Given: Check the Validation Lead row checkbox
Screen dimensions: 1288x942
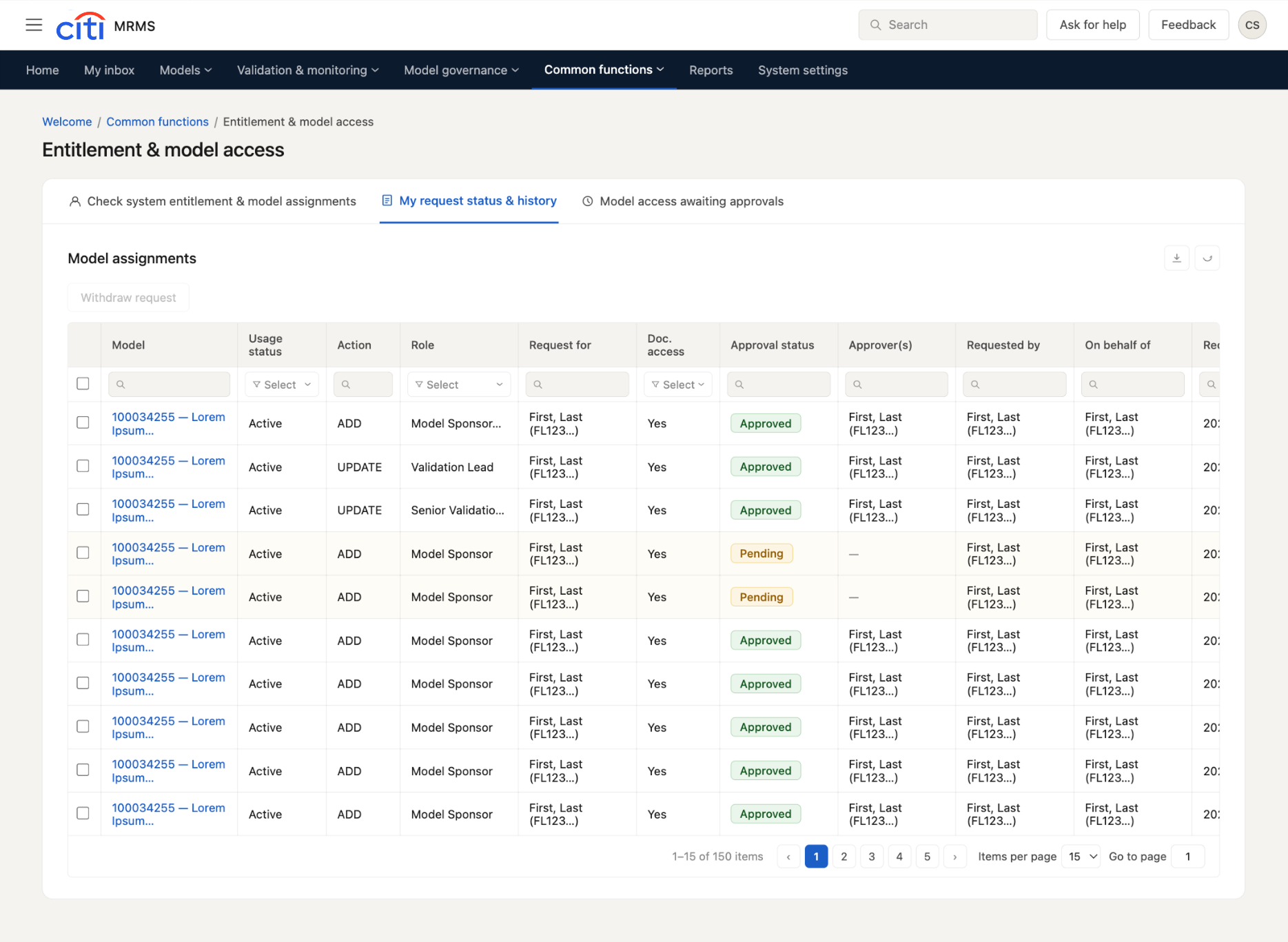Looking at the screenshot, I should (x=83, y=466).
